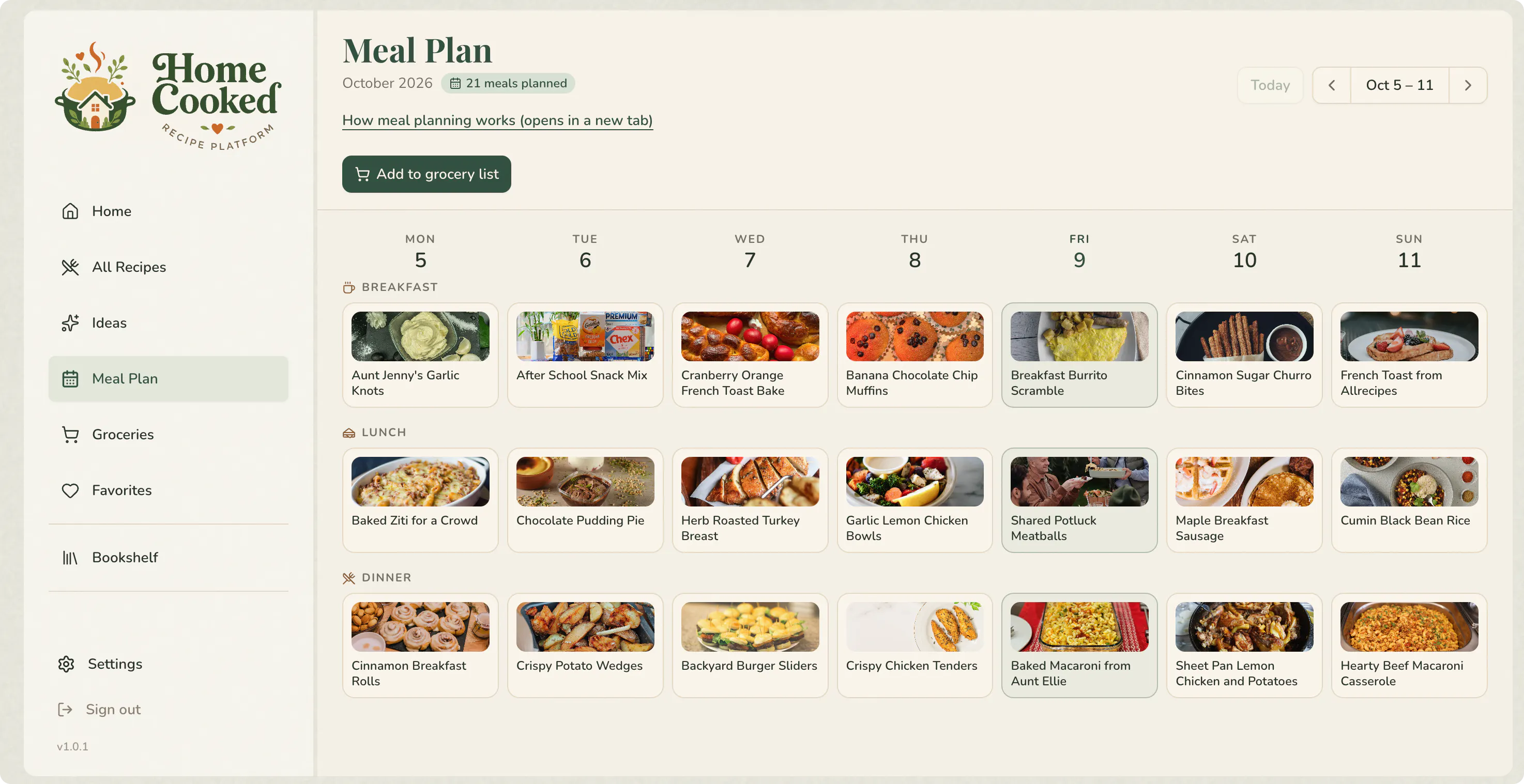Screen dimensions: 1524x784
Task: Click the Home Cooked logo
Action: 168,95
